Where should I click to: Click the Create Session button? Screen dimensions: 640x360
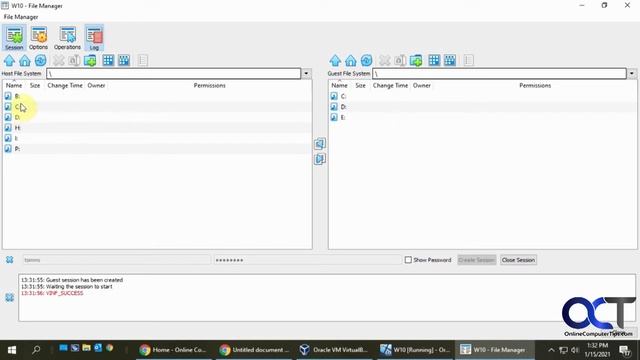(x=477, y=260)
